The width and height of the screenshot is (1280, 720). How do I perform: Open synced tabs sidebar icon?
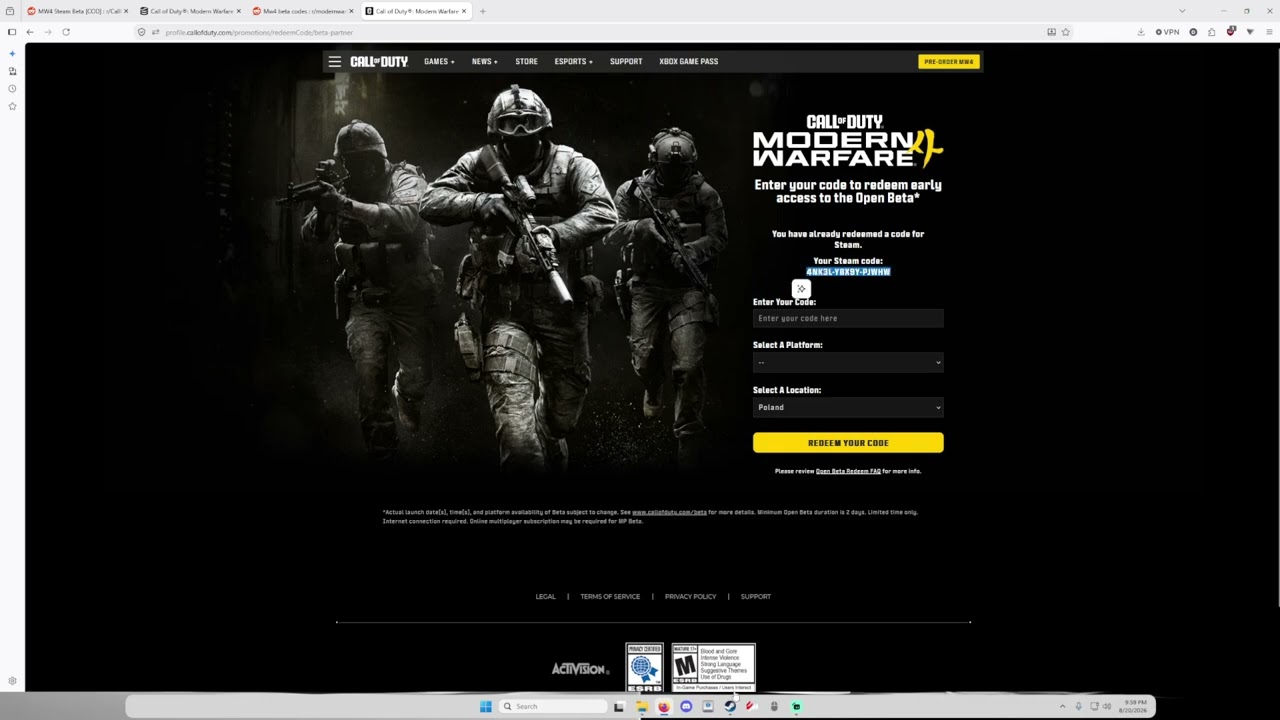tap(12, 71)
